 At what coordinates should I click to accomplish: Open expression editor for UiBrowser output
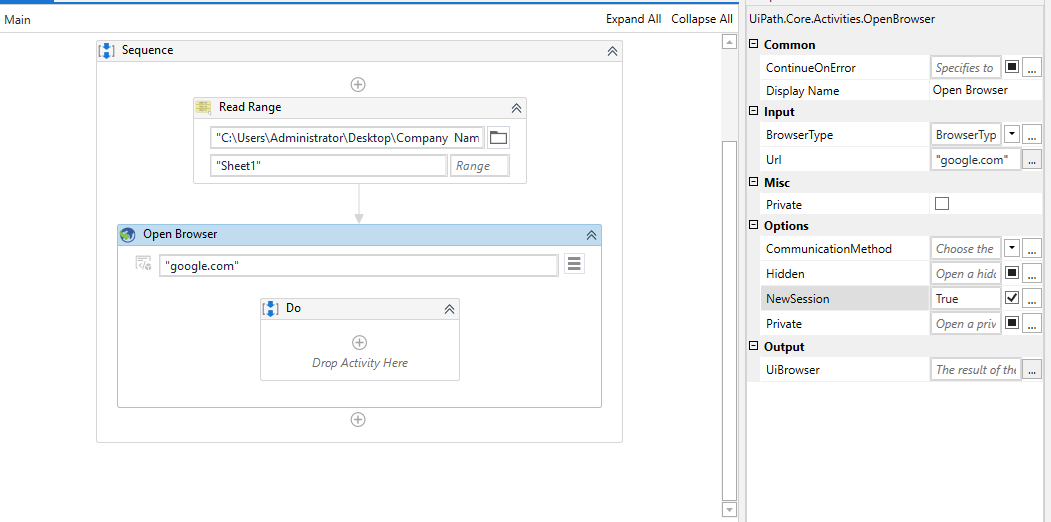[1032, 369]
